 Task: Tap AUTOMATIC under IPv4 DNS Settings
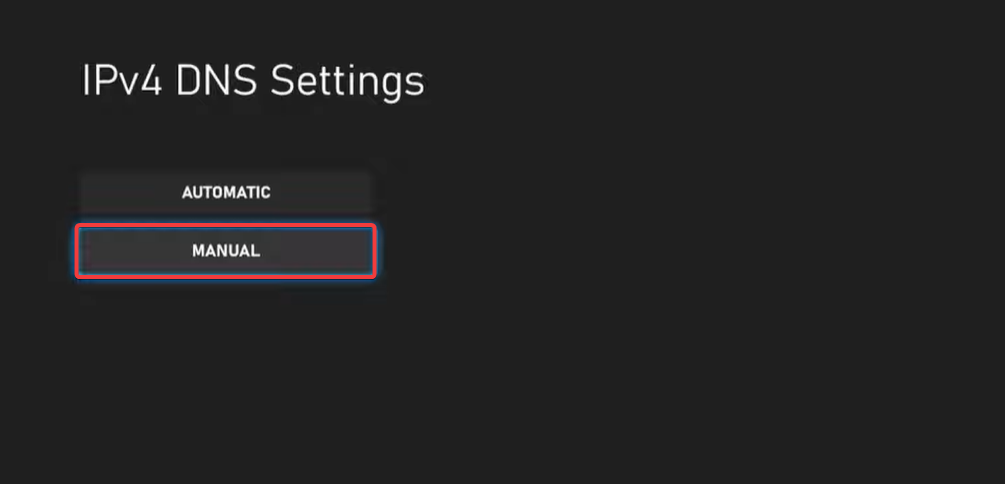[226, 192]
